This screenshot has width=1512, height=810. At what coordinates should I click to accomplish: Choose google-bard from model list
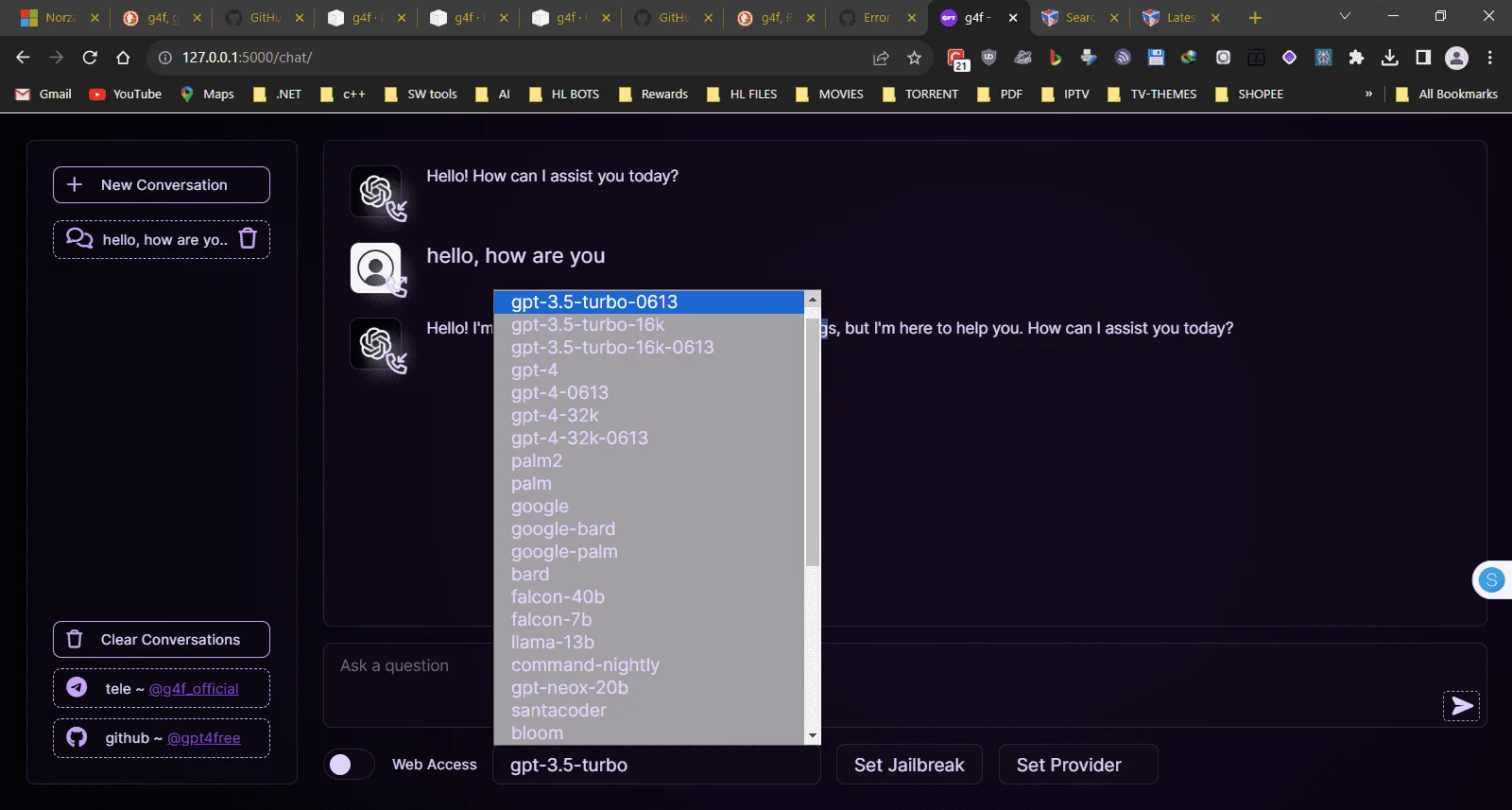[x=649, y=529]
